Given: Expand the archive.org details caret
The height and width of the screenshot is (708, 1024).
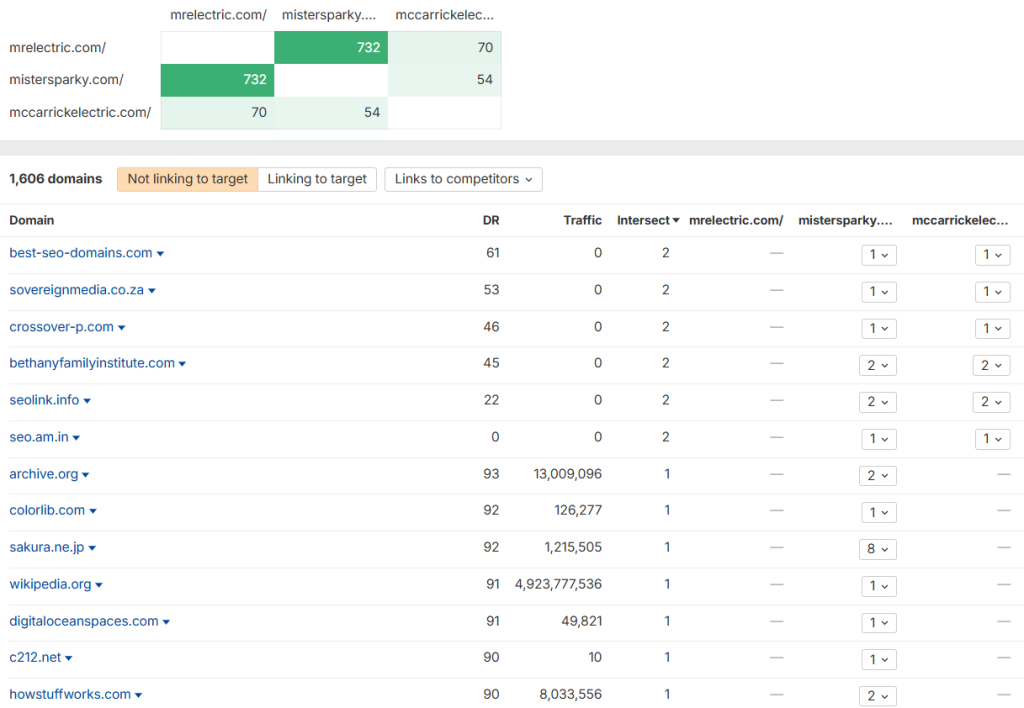Looking at the screenshot, I should tap(87, 474).
